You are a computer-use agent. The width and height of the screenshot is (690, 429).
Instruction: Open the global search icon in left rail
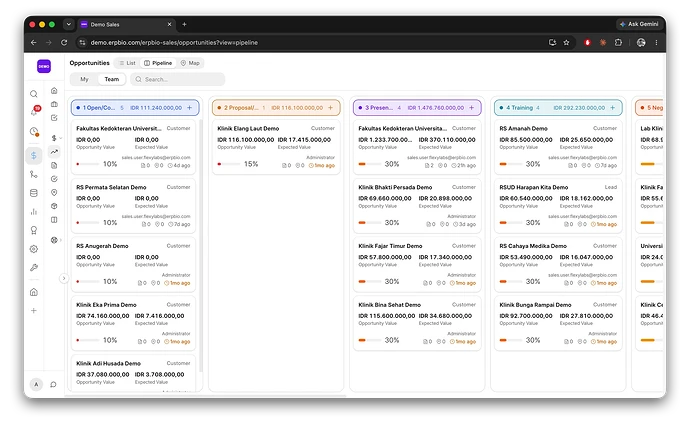click(33, 94)
